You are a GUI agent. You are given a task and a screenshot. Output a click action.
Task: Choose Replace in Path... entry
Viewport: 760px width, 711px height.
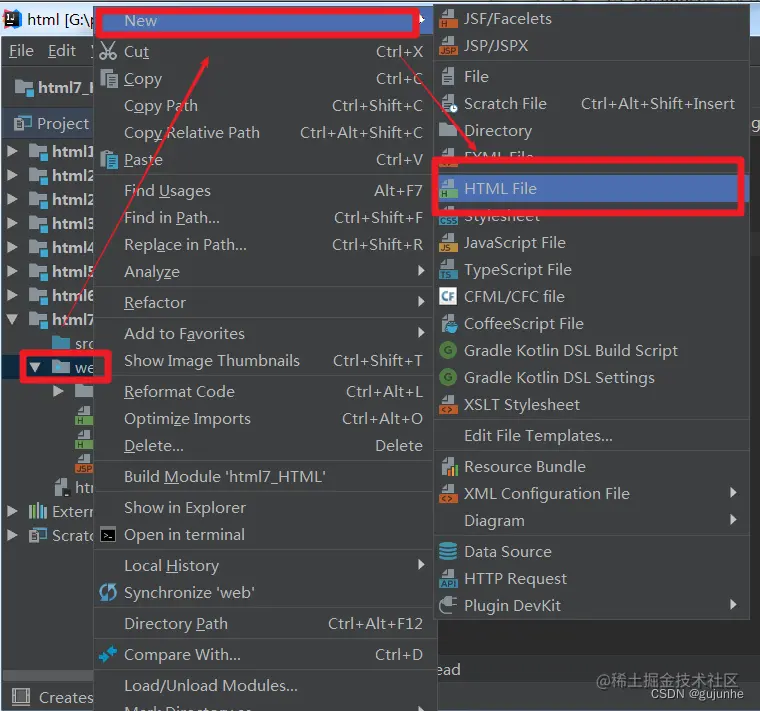tap(262, 245)
